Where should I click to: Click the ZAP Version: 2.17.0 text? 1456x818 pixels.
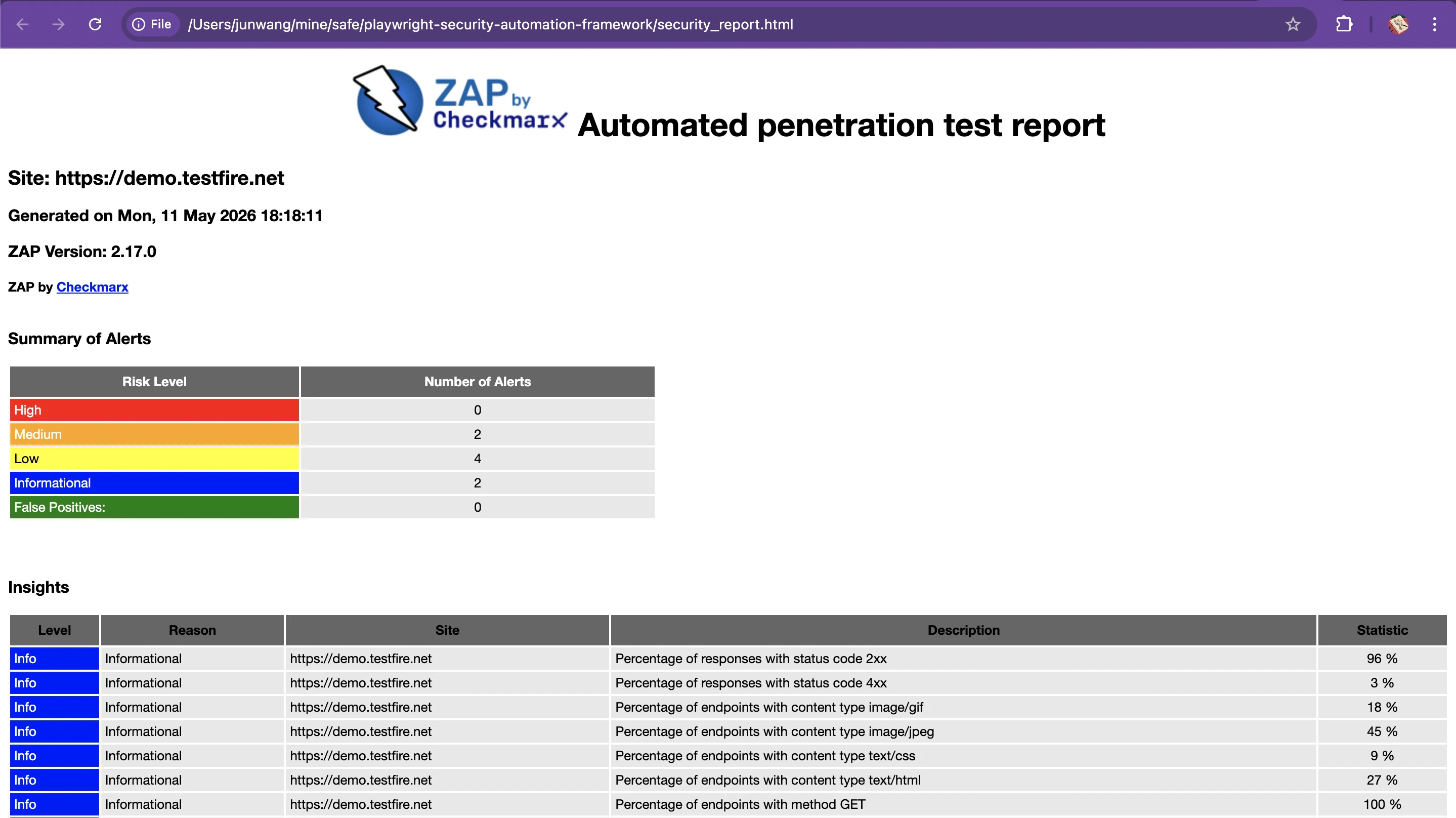pyautogui.click(x=82, y=251)
